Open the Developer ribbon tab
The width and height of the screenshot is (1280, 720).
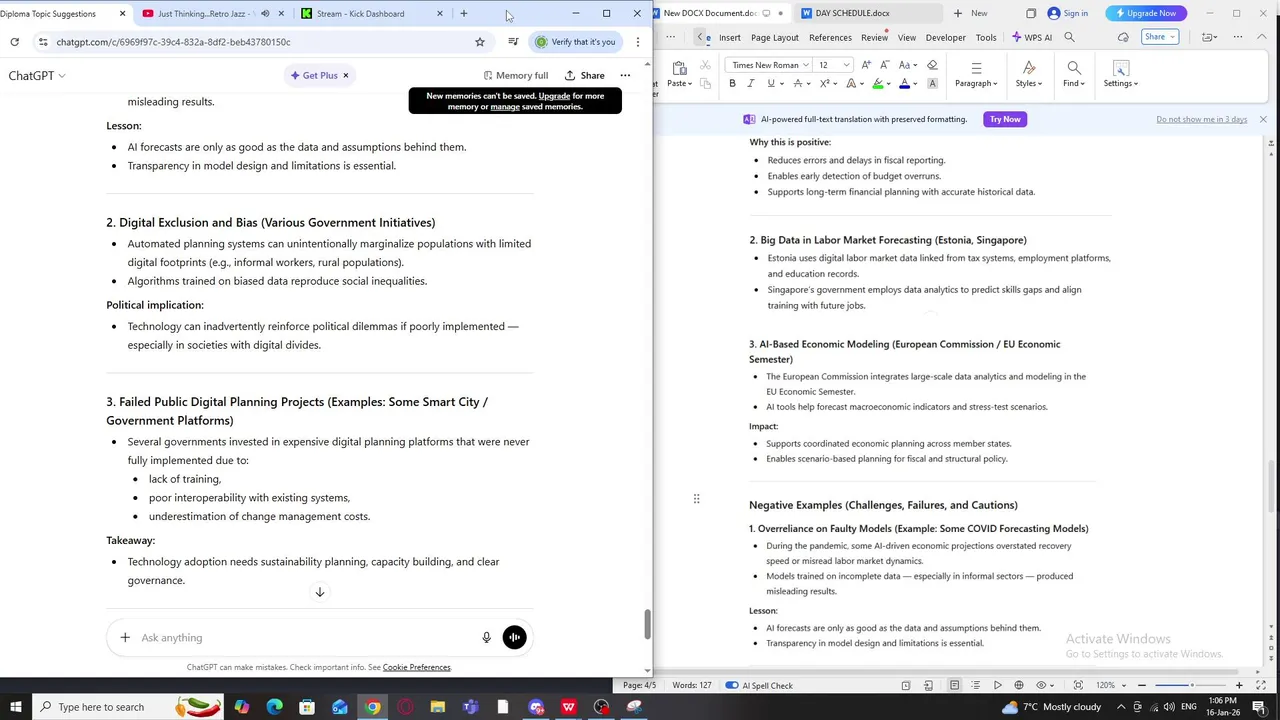[945, 37]
